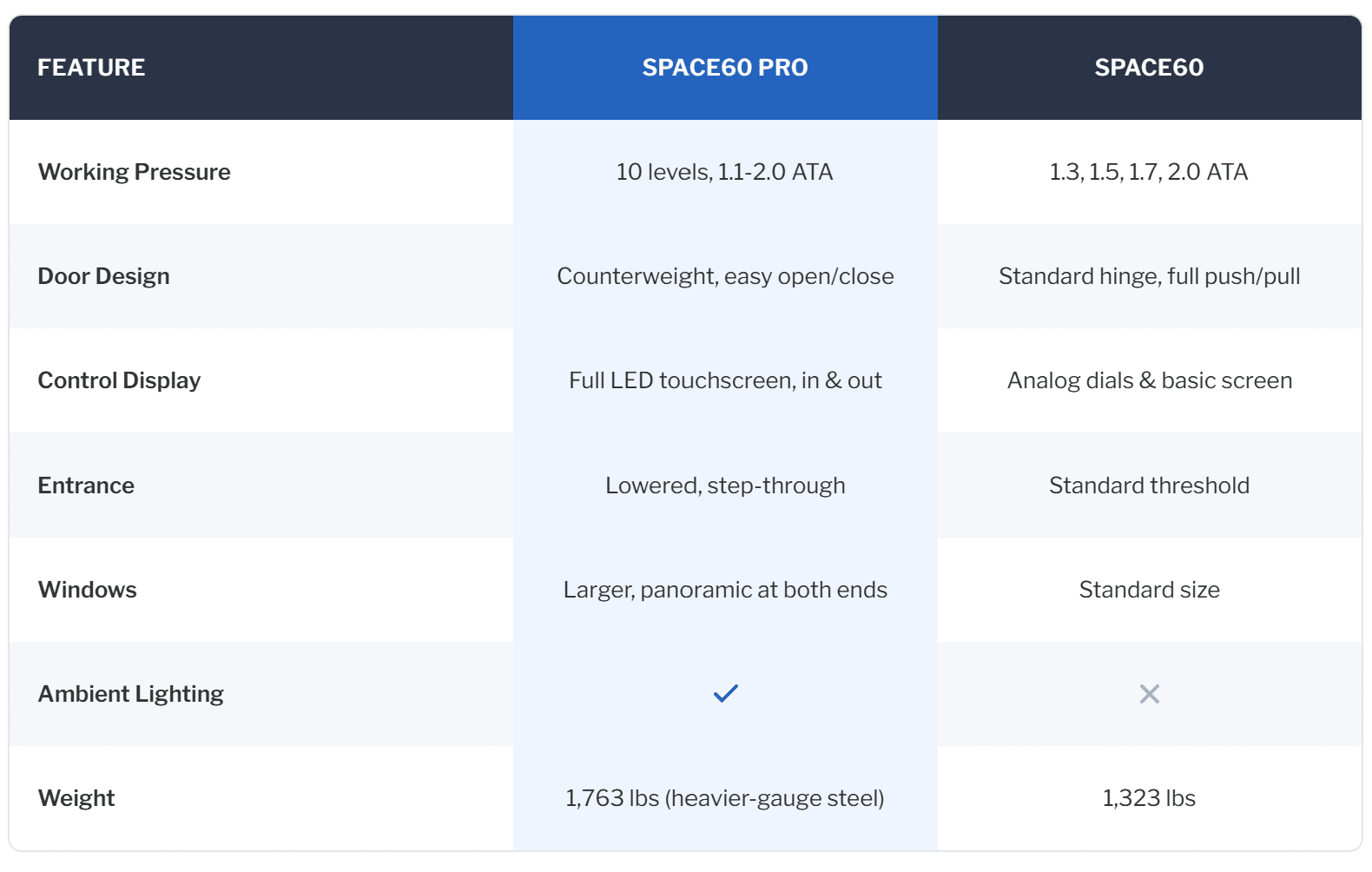Select the SPACE60 column header
The image size is (1372, 872).
click(1149, 68)
